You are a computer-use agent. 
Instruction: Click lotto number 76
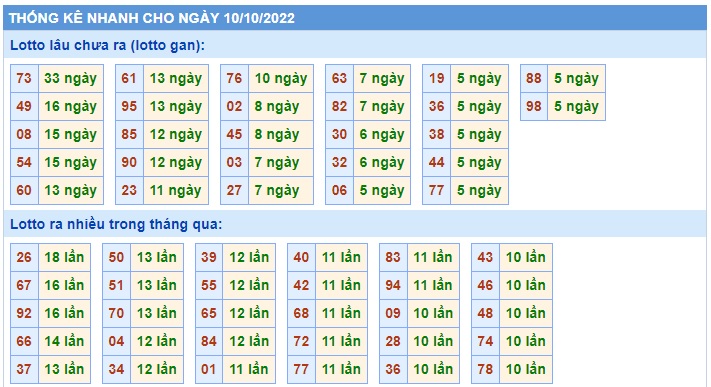click(x=234, y=78)
